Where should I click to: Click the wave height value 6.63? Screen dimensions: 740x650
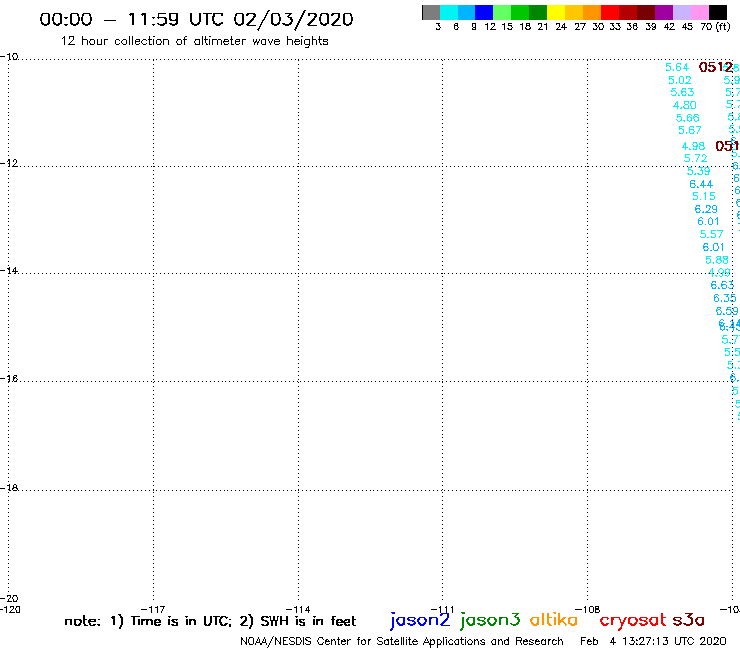tap(722, 285)
